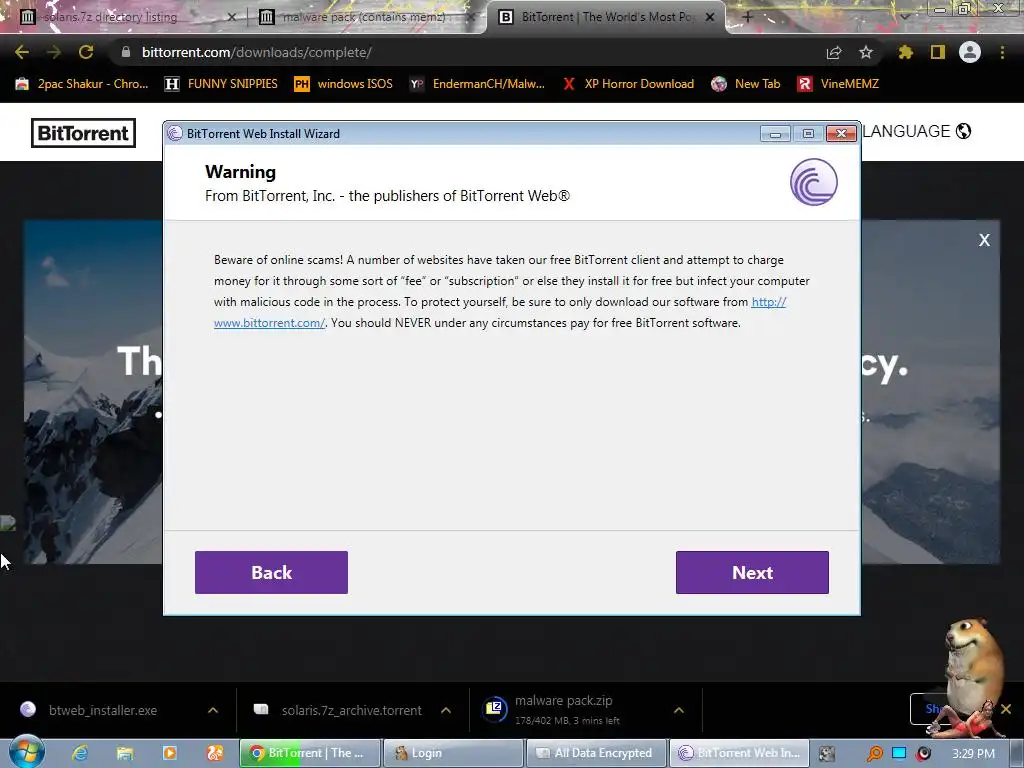Open New Tab bookmark
Screen dimensions: 1024x768
pyautogui.click(x=746, y=84)
